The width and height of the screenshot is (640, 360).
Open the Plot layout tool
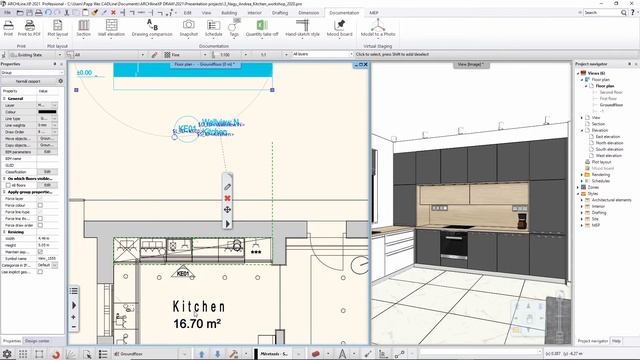pos(58,28)
